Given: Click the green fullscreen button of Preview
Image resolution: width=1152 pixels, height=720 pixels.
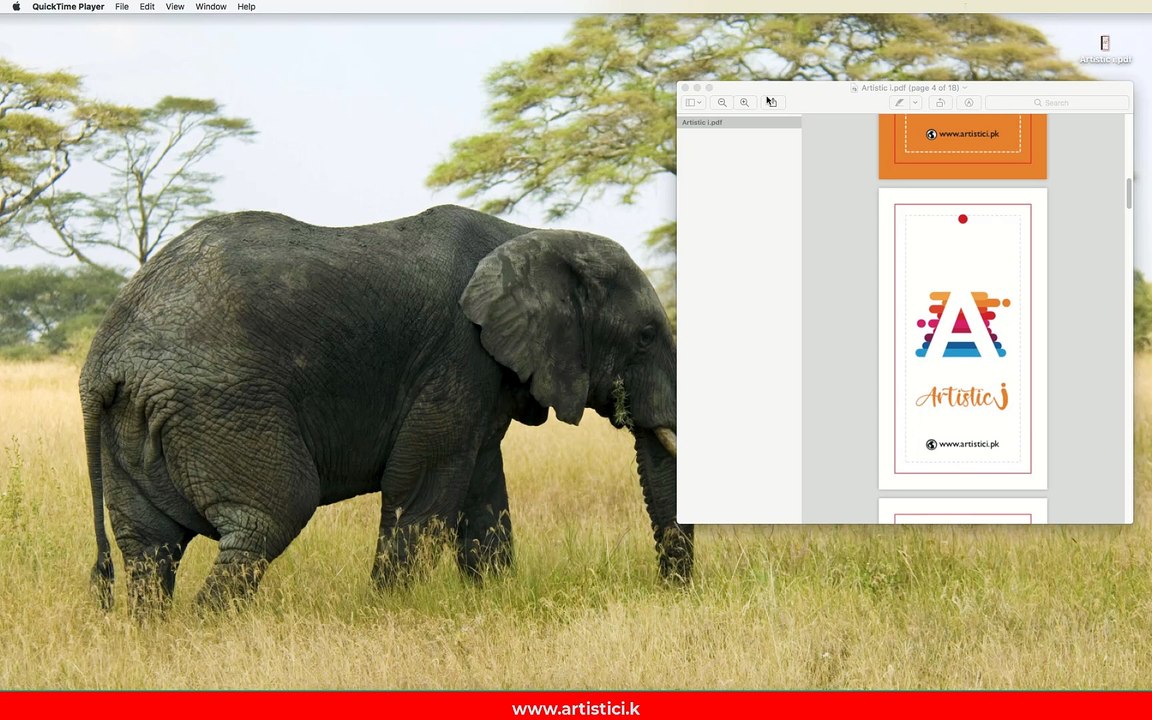Looking at the screenshot, I should [709, 87].
